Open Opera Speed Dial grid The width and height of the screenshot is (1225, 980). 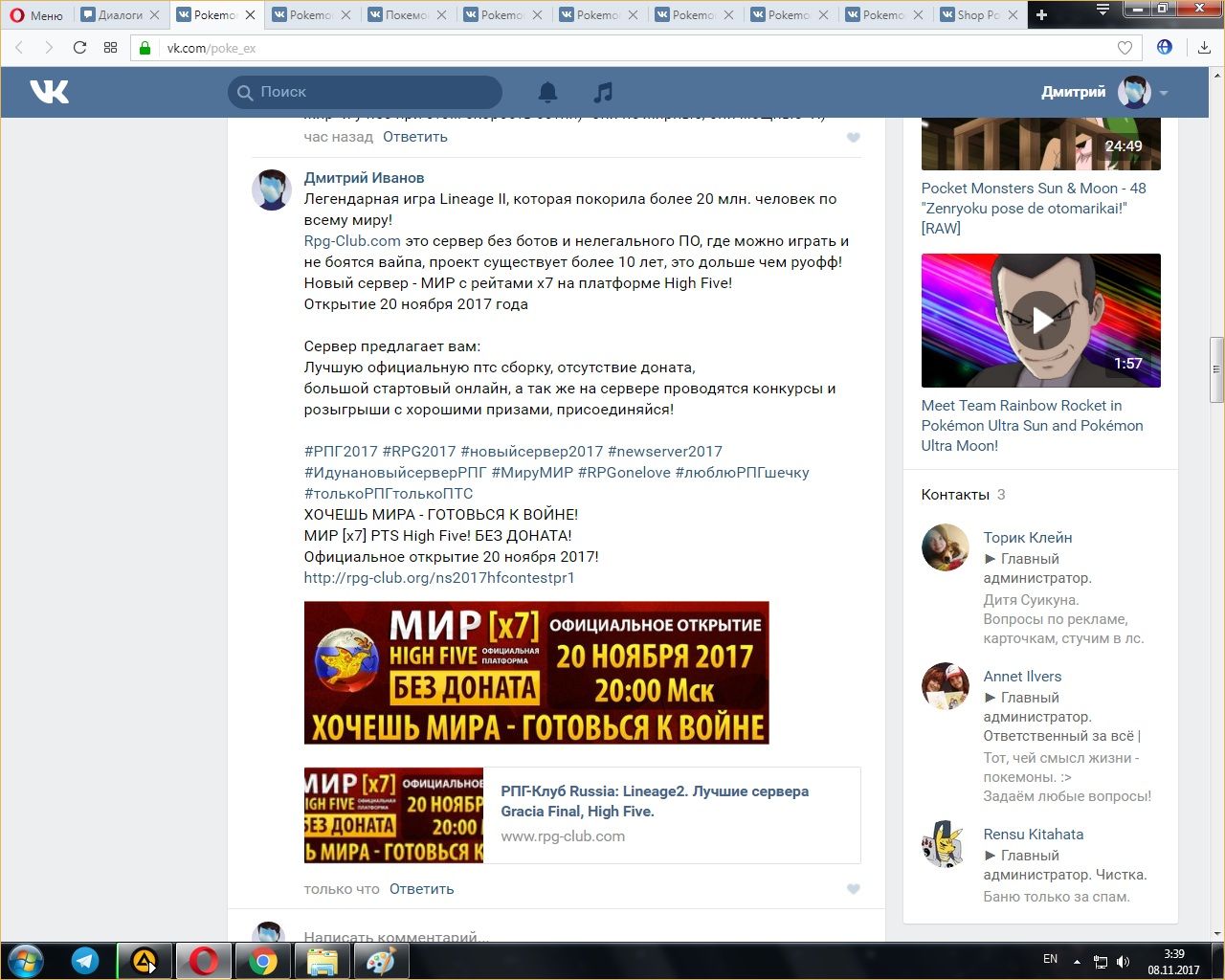[x=111, y=48]
